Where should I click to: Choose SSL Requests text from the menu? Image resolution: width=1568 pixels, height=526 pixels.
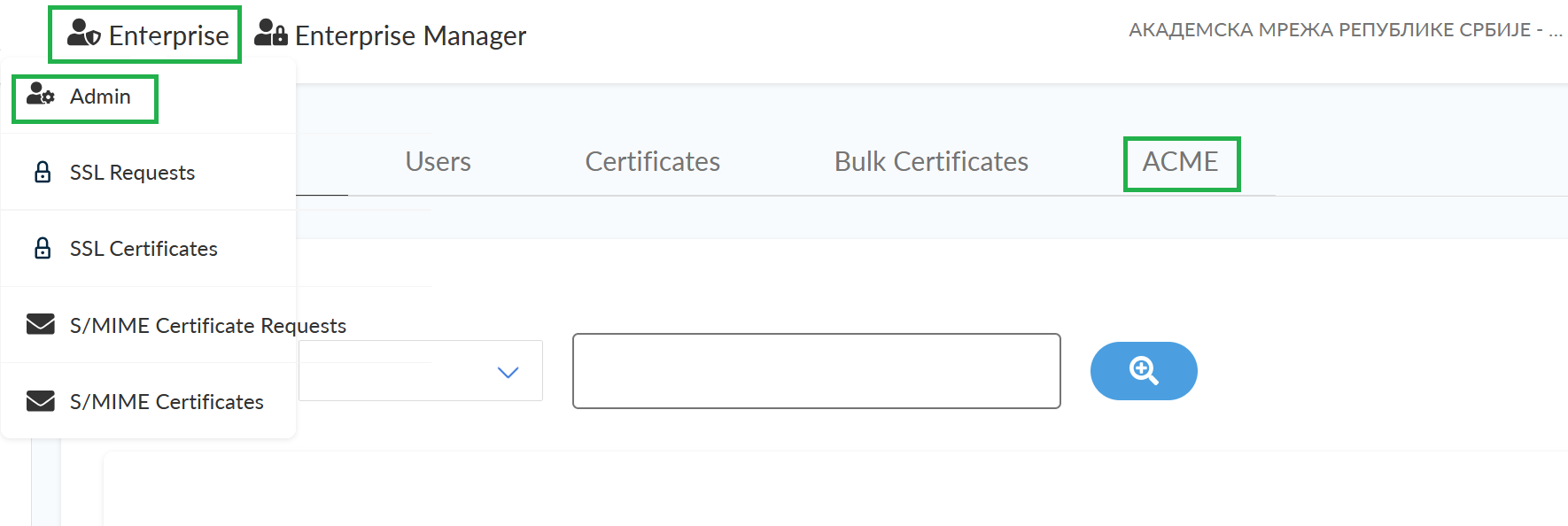click(x=132, y=173)
